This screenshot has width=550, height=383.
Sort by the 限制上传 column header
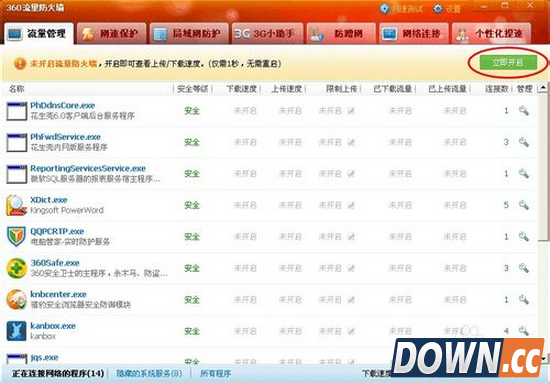(x=341, y=89)
